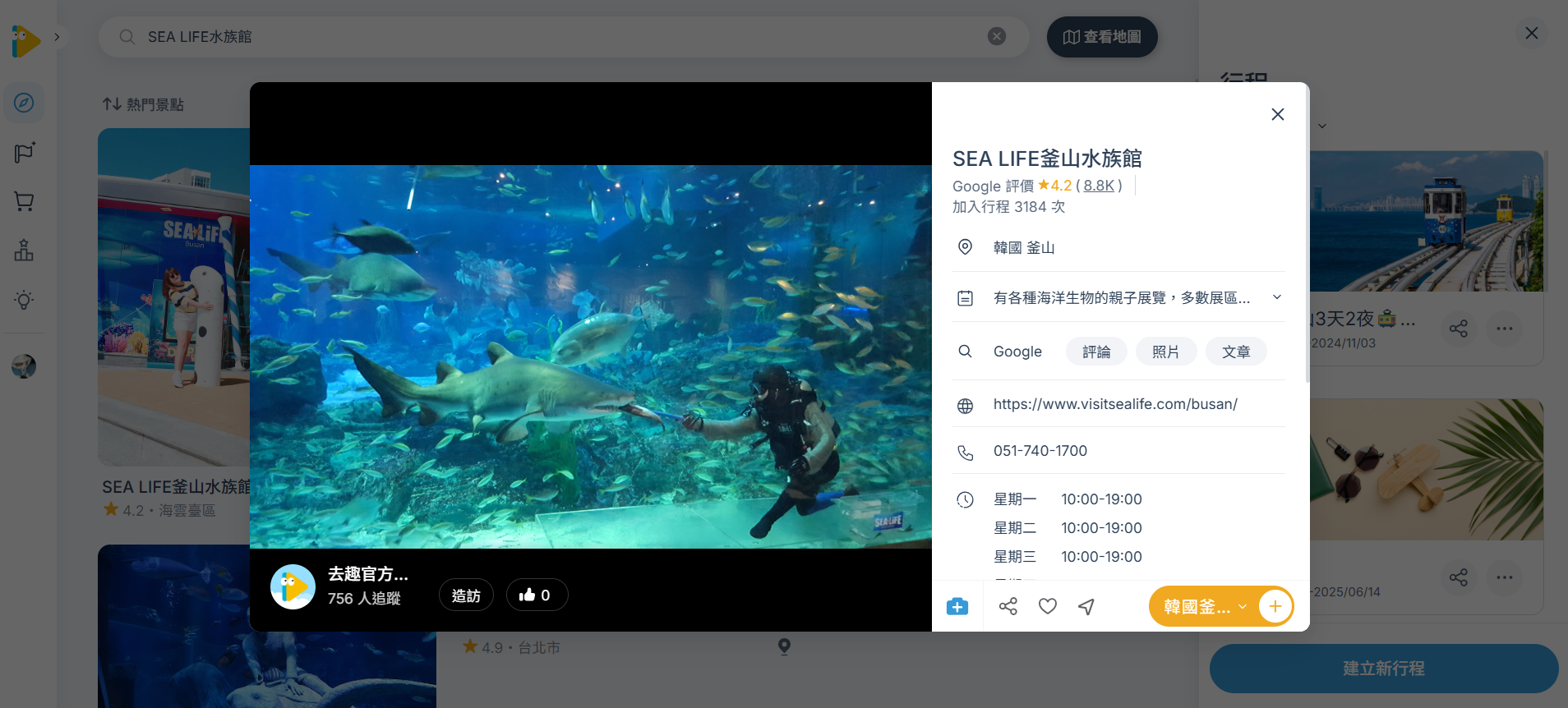Focus the SEA LIFE水族館 search field
Screen dimensions: 1568x708
tap(564, 37)
